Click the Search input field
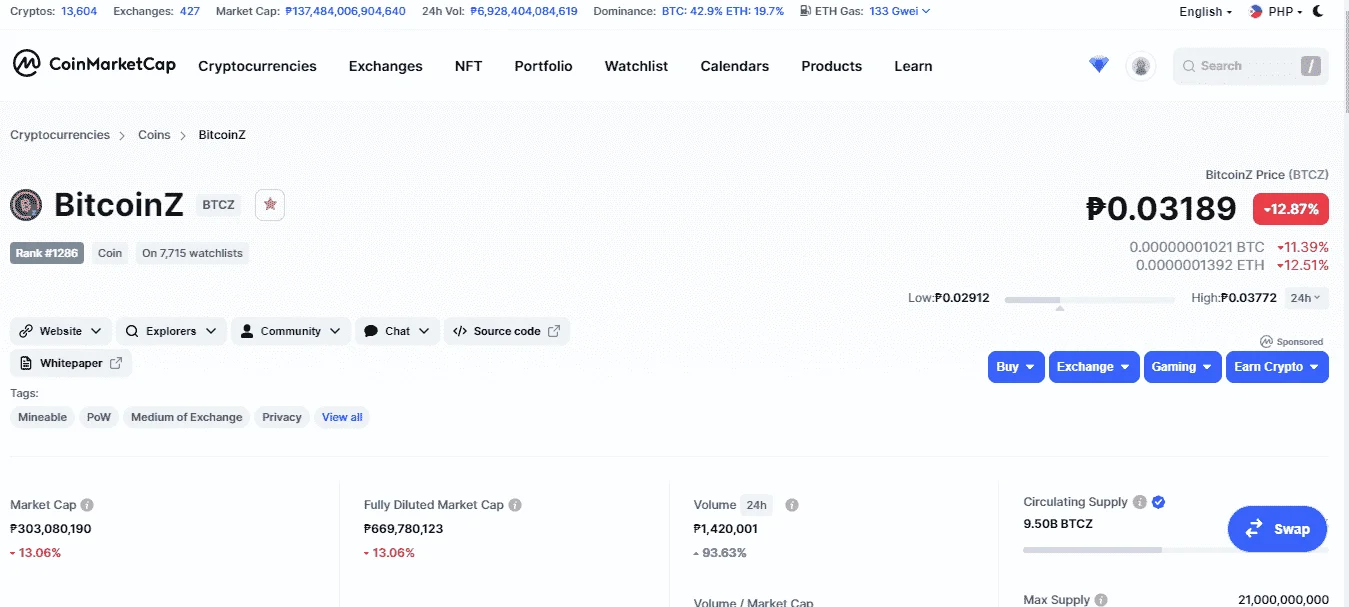The height and width of the screenshot is (607, 1349). [1251, 66]
